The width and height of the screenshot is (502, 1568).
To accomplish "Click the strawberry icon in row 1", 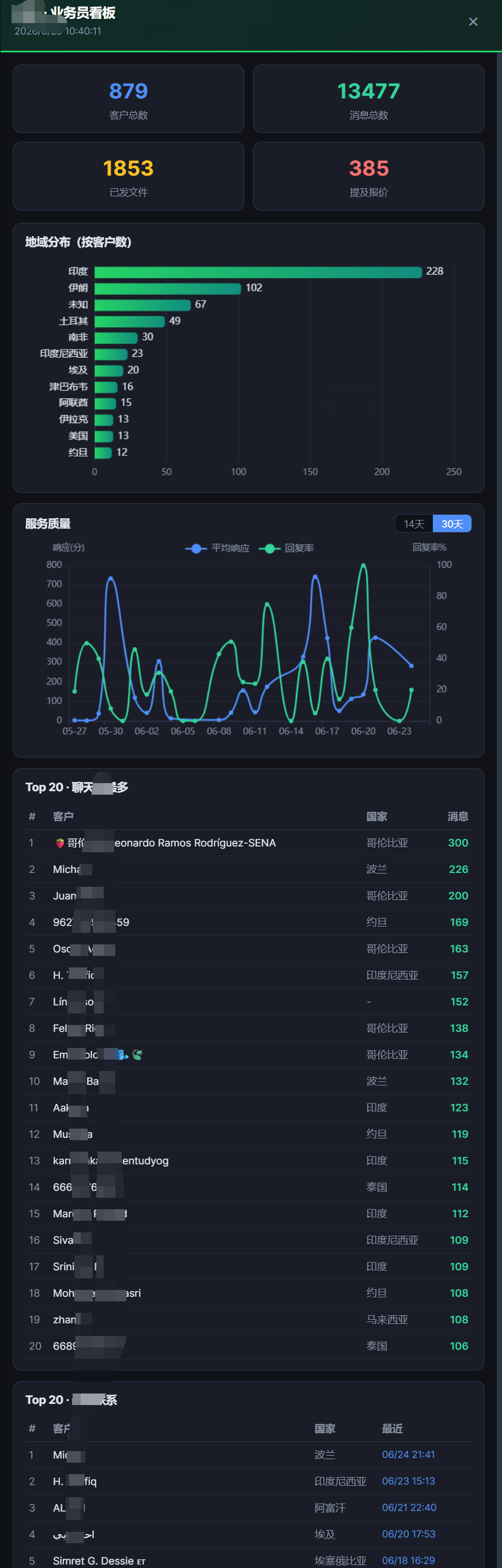I will tap(60, 842).
